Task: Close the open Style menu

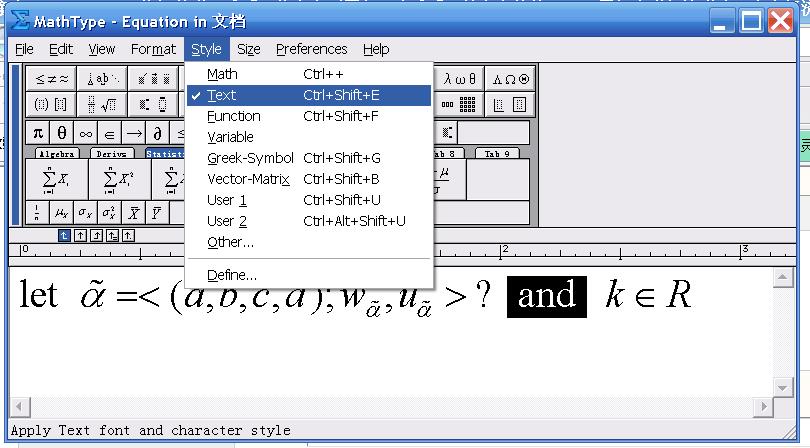Action: [x=207, y=49]
